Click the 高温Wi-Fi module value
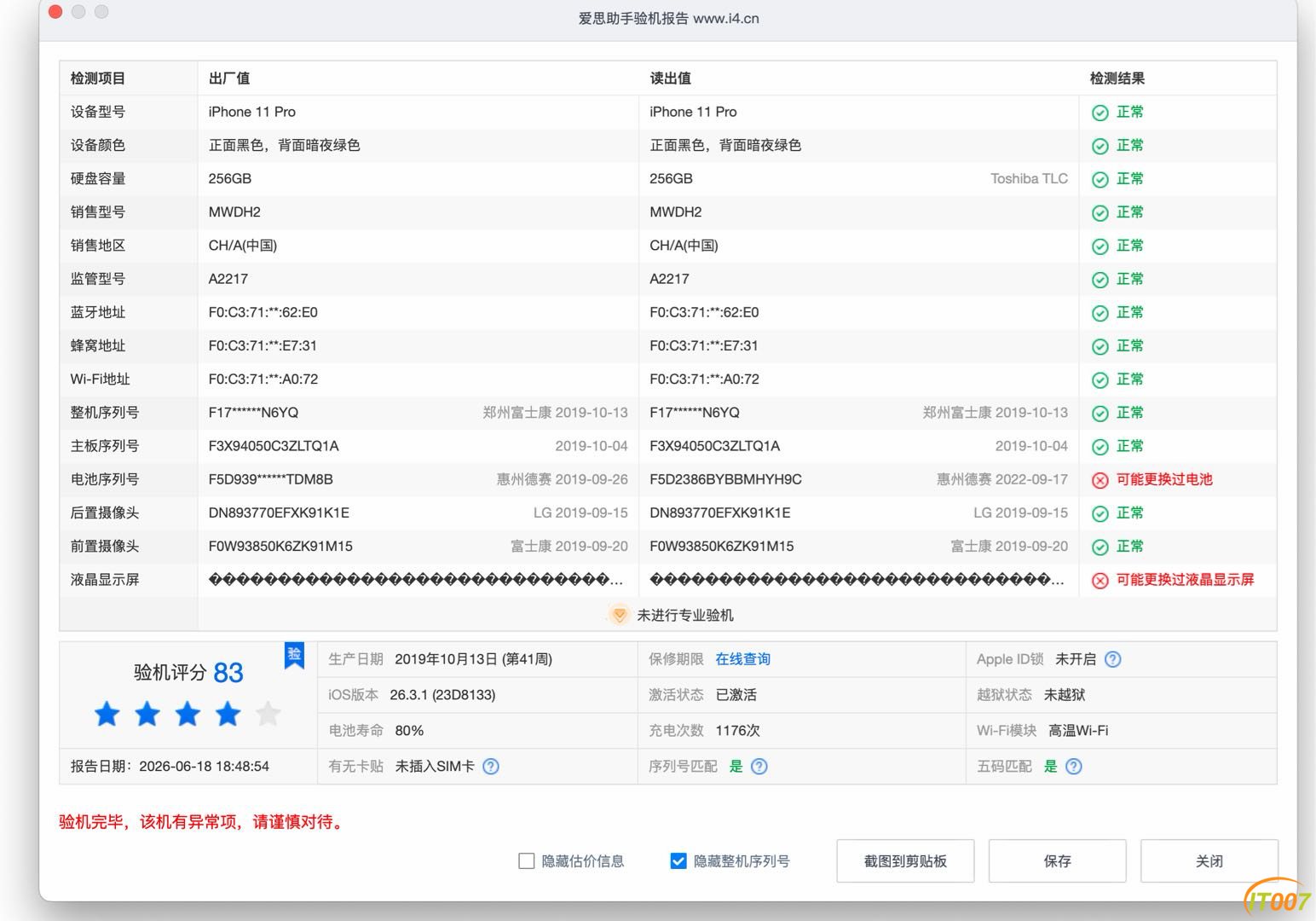The height and width of the screenshot is (921, 1316). tap(1078, 731)
